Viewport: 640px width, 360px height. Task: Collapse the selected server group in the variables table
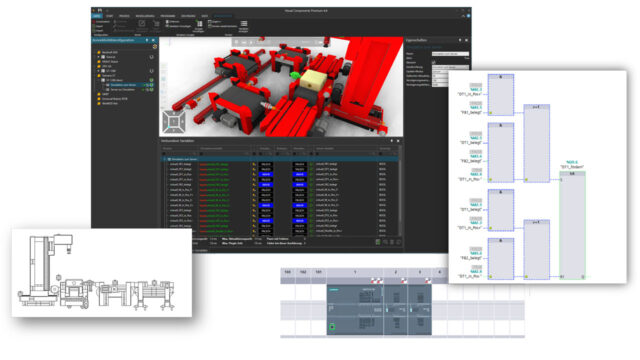[x=165, y=159]
